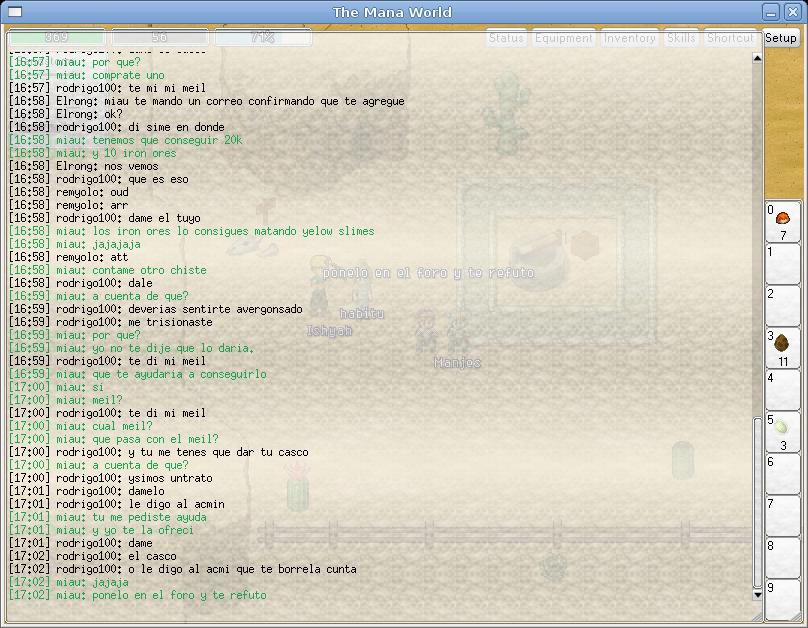The height and width of the screenshot is (628, 808).
Task: Click chat line 'tu me pediste ayuda'
Action: pyautogui.click(x=107, y=517)
